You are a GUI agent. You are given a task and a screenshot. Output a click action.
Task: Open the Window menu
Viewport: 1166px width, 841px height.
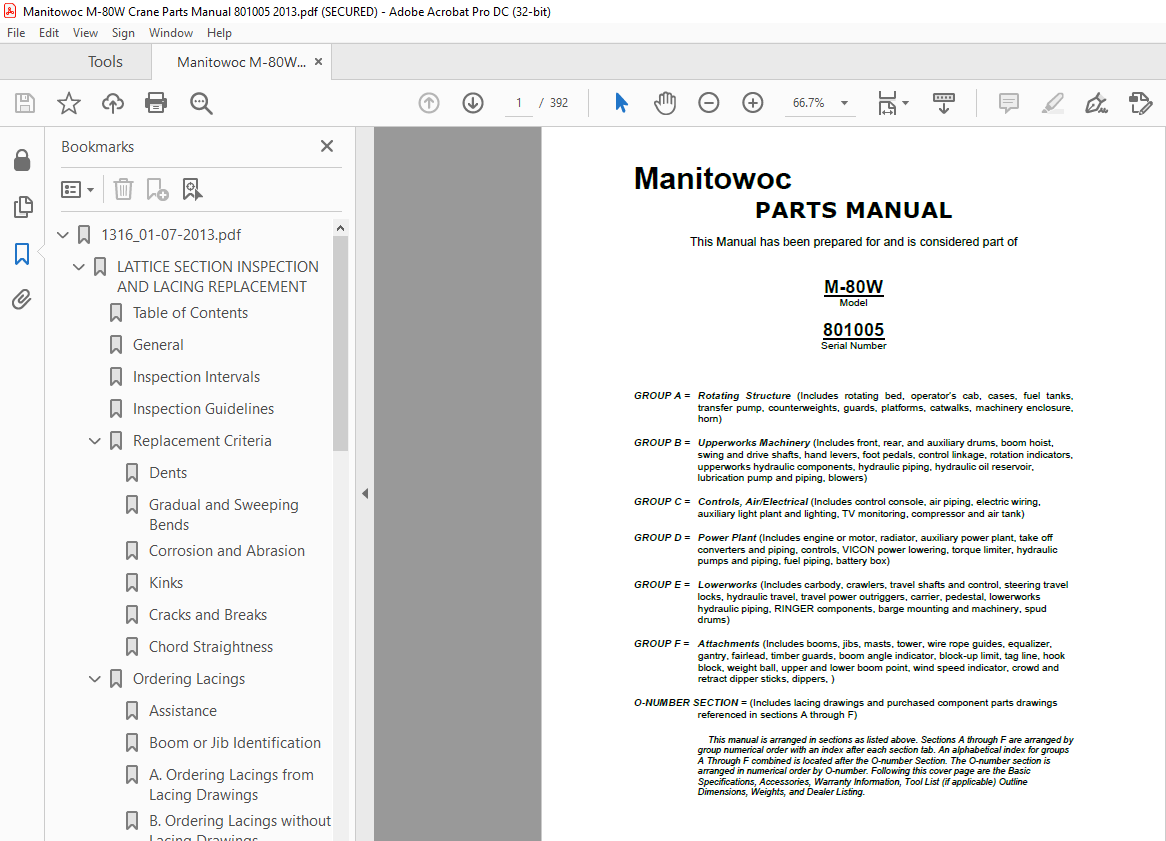click(x=170, y=33)
